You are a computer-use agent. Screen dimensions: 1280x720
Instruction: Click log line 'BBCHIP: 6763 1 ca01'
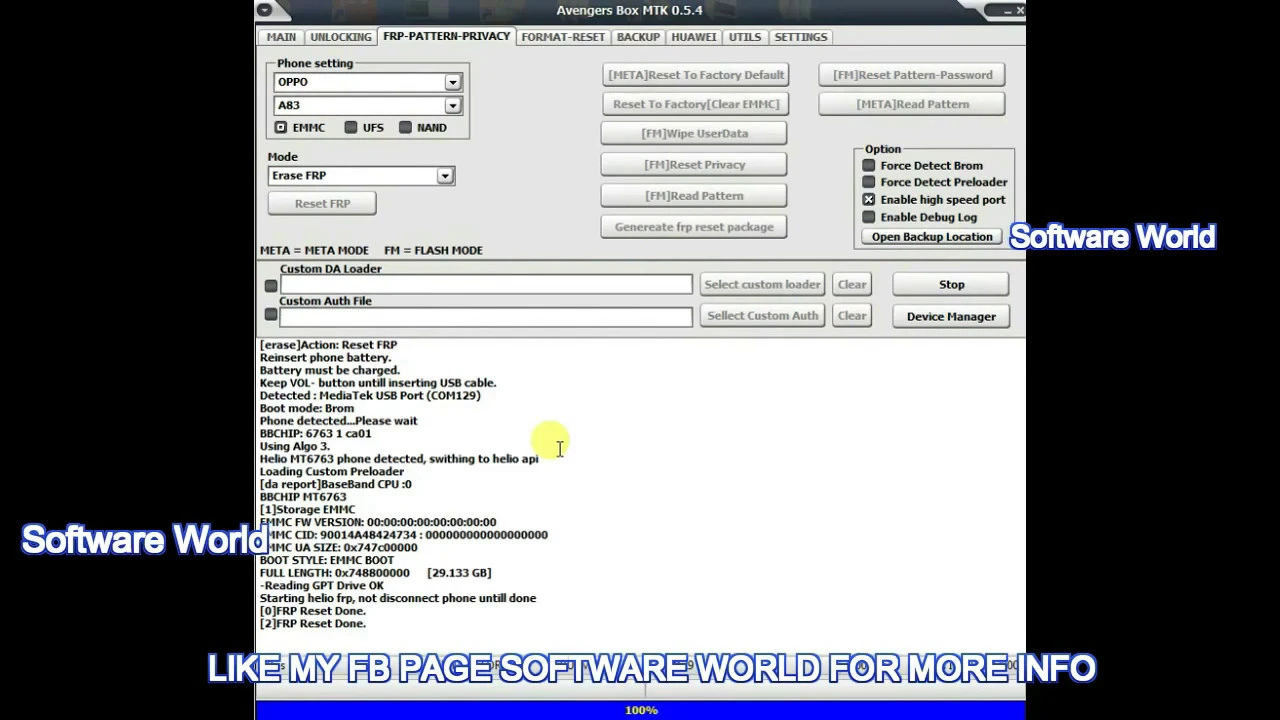(316, 434)
